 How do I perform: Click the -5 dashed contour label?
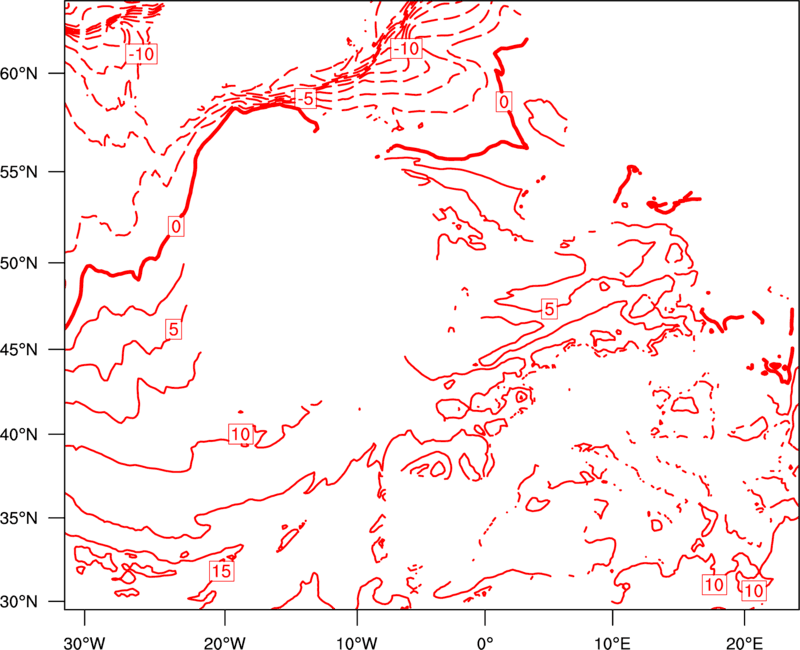coord(306,98)
